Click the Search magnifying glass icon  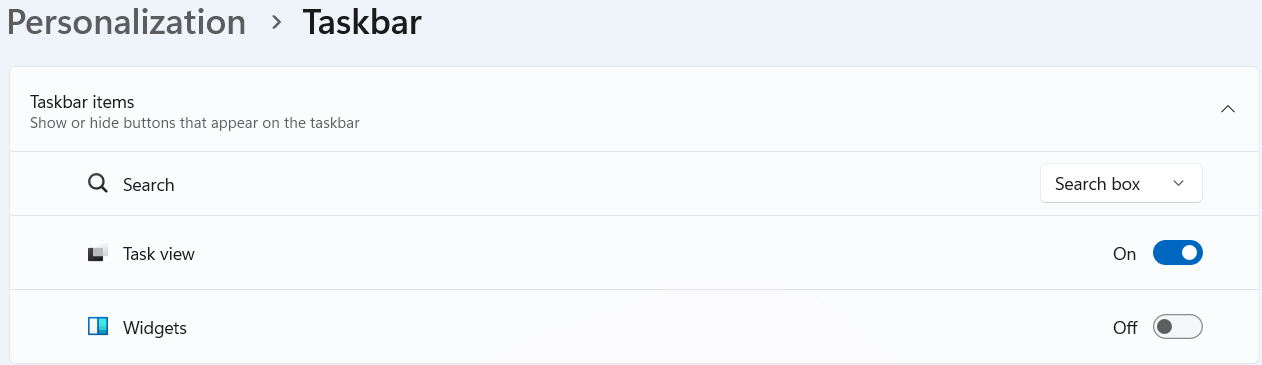click(97, 184)
